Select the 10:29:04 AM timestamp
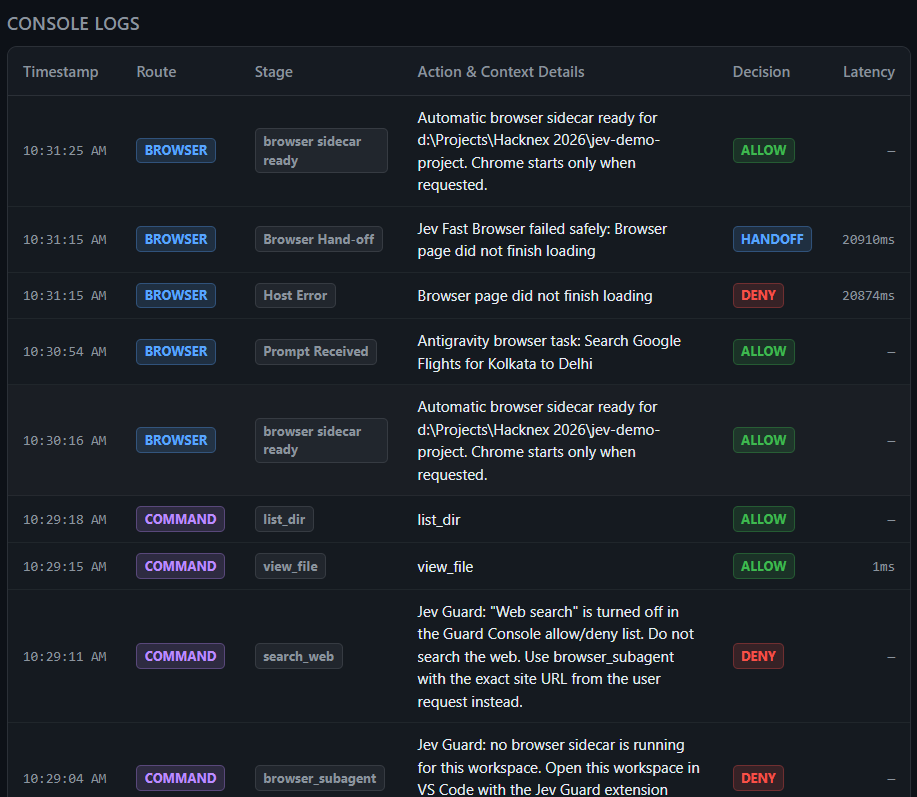The height and width of the screenshot is (797, 917). coord(64,779)
